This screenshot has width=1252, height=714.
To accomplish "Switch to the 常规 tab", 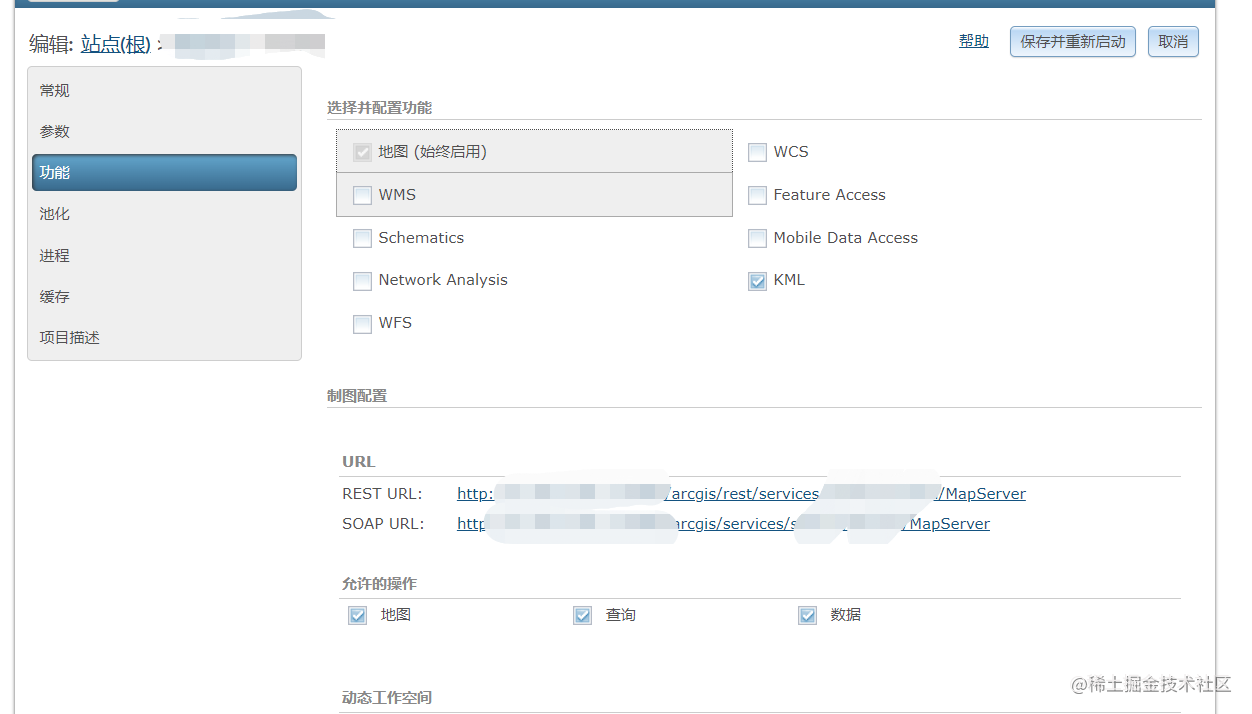I will pos(54,90).
